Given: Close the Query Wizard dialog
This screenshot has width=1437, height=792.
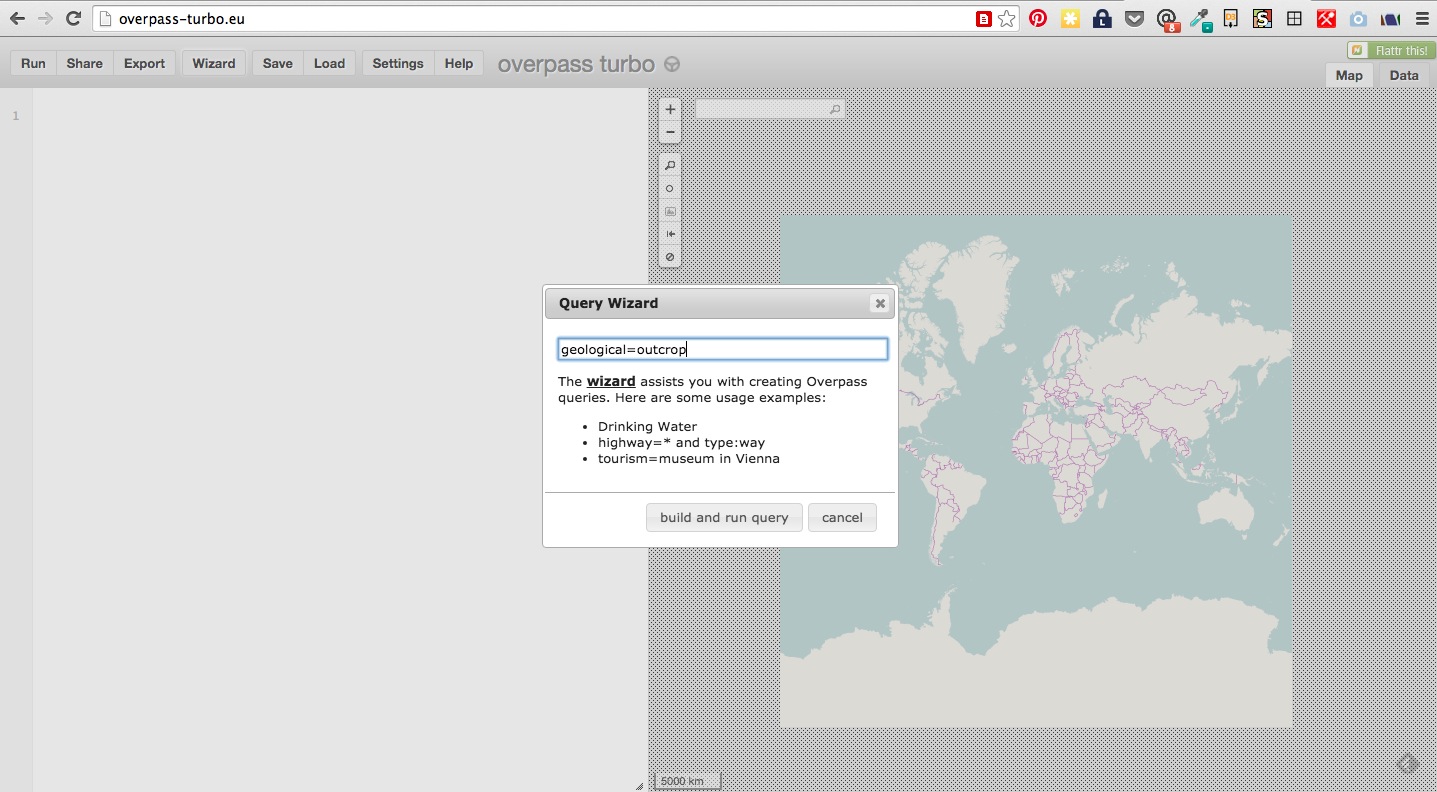Looking at the screenshot, I should 879,304.
